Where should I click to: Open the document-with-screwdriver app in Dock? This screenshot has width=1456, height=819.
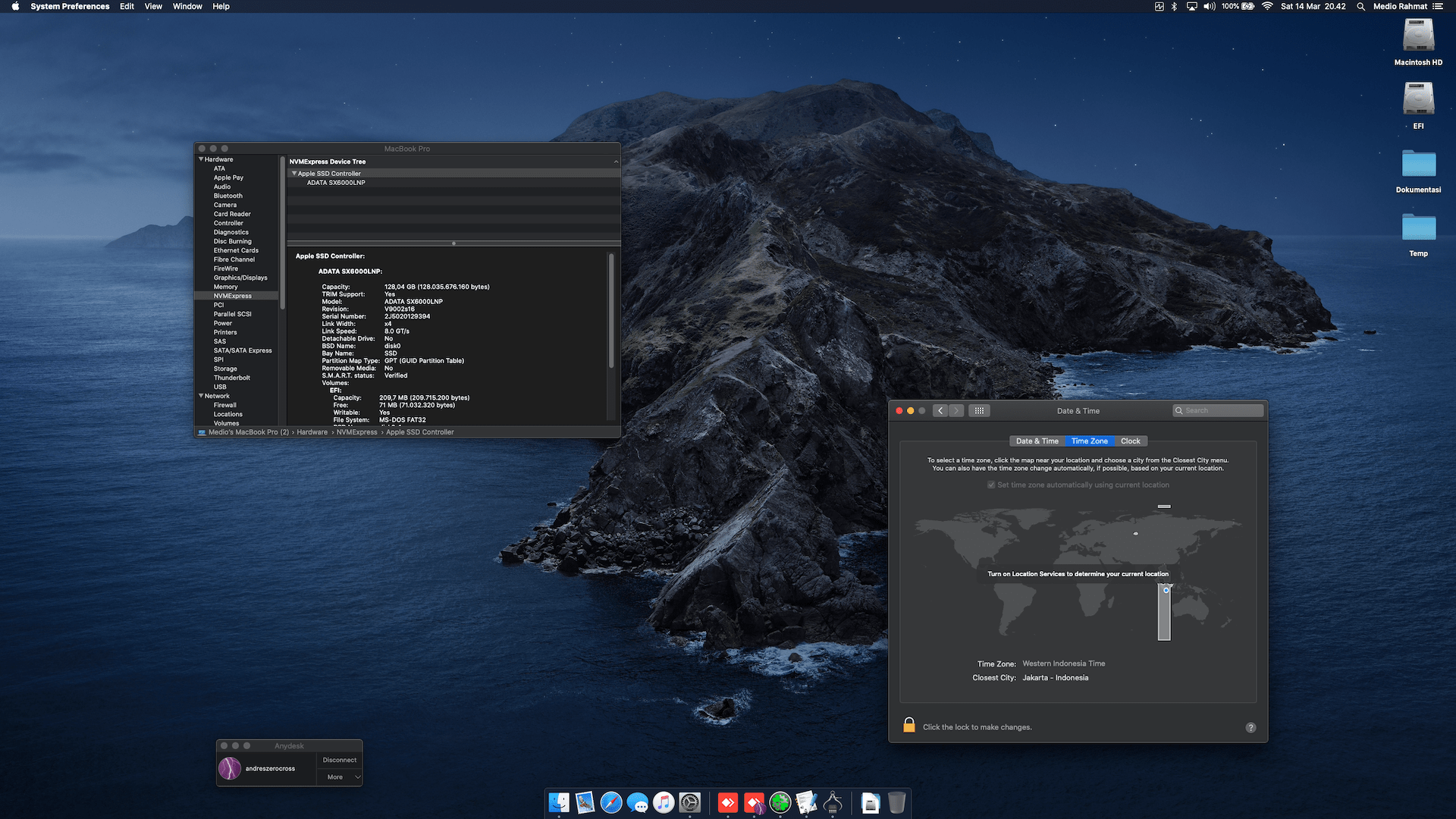[x=806, y=802]
